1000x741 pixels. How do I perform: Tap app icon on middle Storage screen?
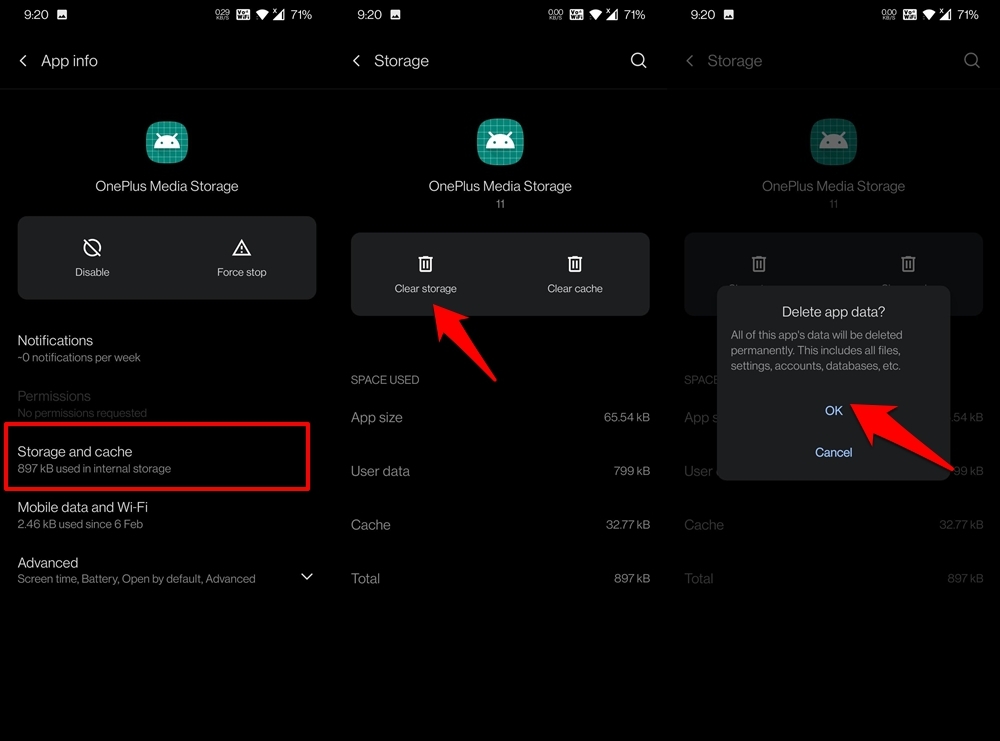(500, 142)
